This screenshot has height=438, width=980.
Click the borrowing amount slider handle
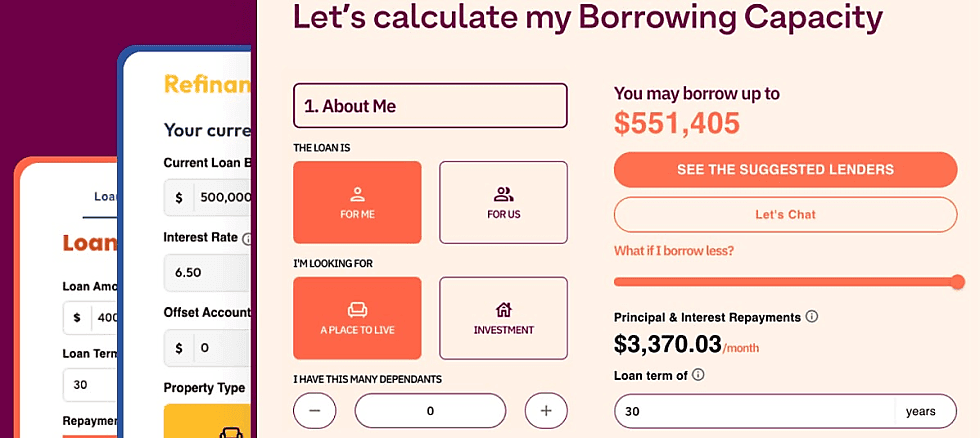click(958, 282)
